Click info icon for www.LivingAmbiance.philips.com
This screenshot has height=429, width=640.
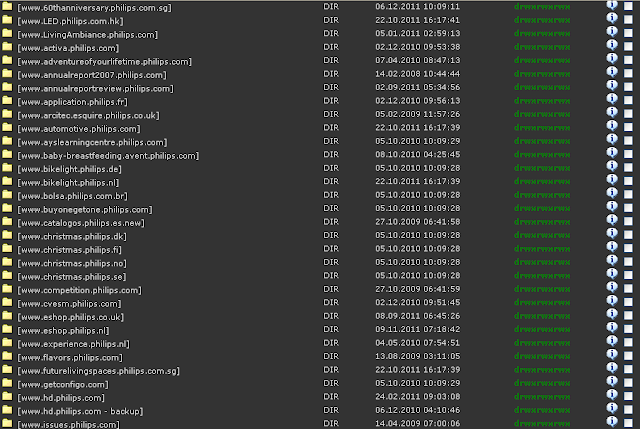(x=611, y=31)
